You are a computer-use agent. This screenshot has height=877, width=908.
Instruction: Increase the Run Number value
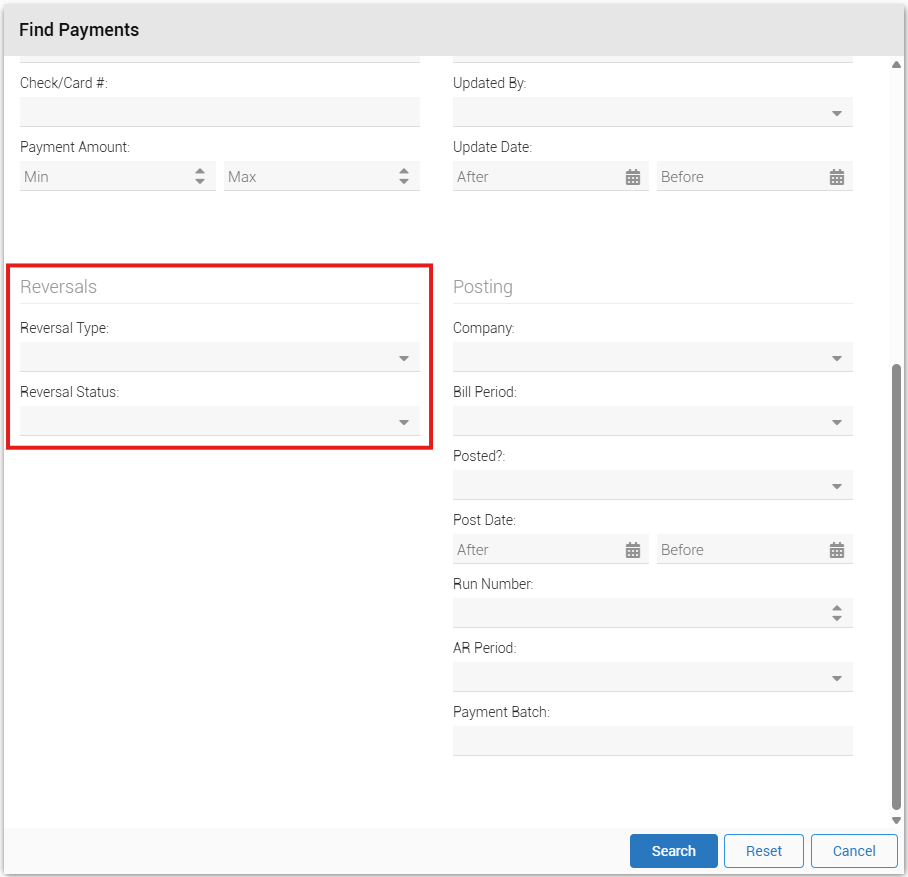pyautogui.click(x=837, y=608)
